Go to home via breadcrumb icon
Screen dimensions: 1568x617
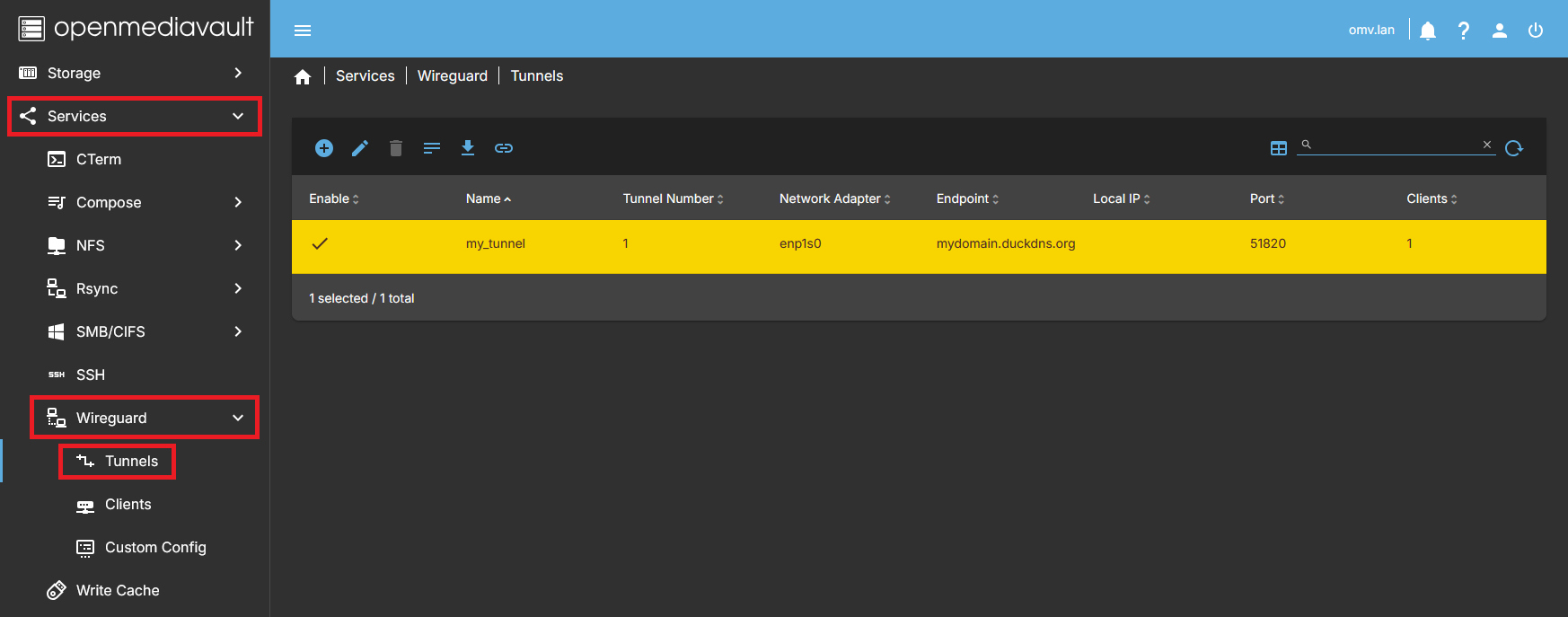click(303, 76)
